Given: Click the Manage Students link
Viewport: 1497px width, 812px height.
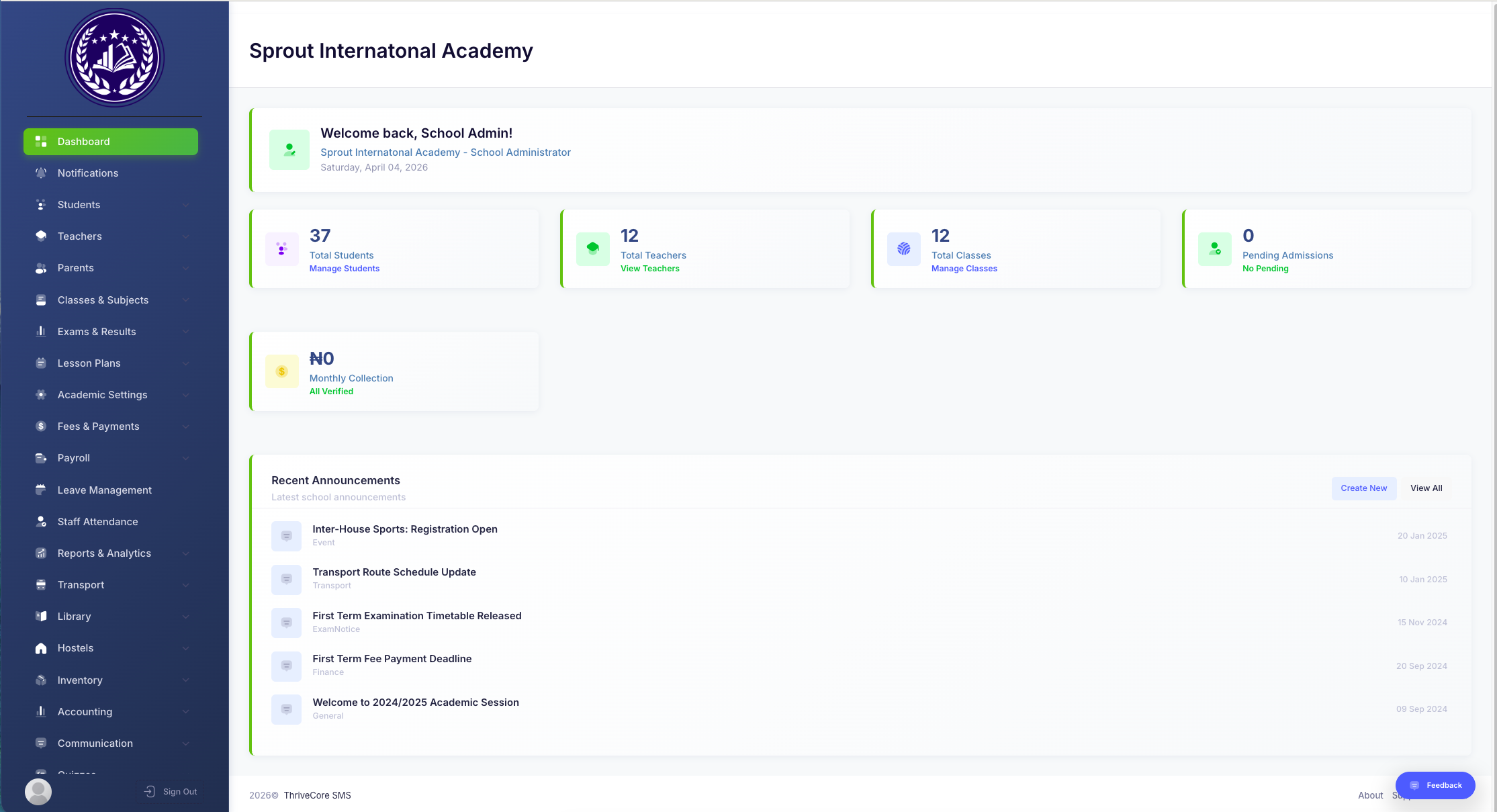Looking at the screenshot, I should pyautogui.click(x=344, y=268).
